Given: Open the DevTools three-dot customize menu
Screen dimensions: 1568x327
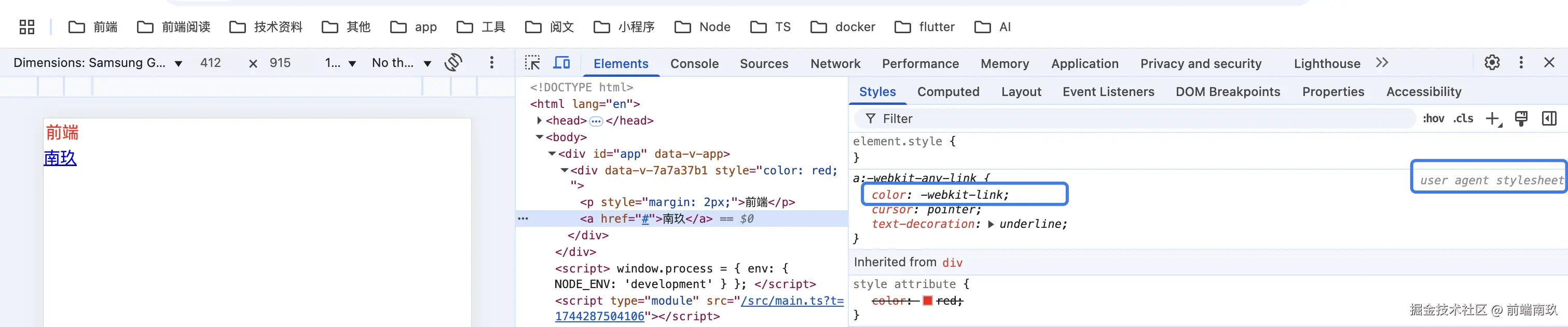Looking at the screenshot, I should pyautogui.click(x=1521, y=63).
